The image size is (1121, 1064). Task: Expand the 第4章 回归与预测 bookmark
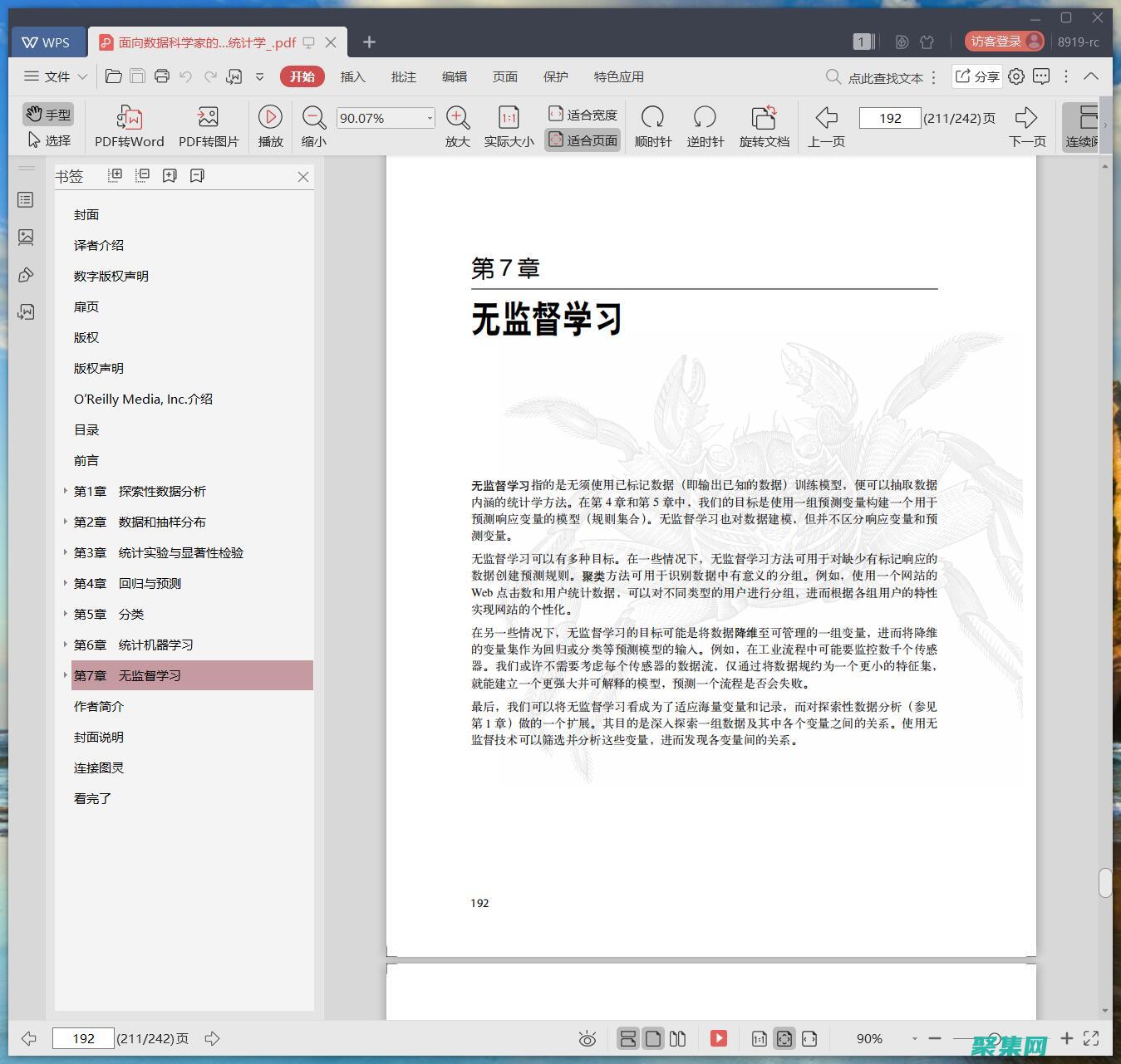pyautogui.click(x=66, y=583)
